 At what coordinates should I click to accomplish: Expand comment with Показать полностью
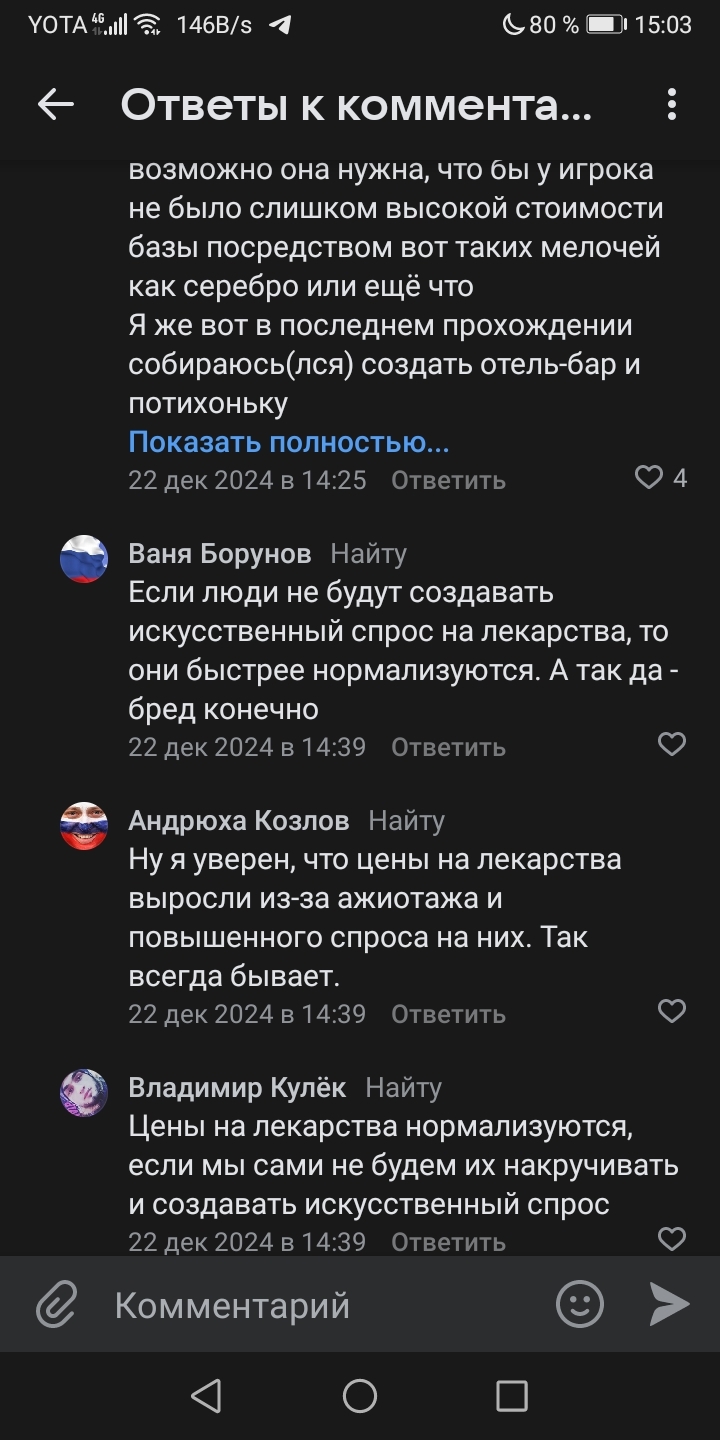pos(289,441)
